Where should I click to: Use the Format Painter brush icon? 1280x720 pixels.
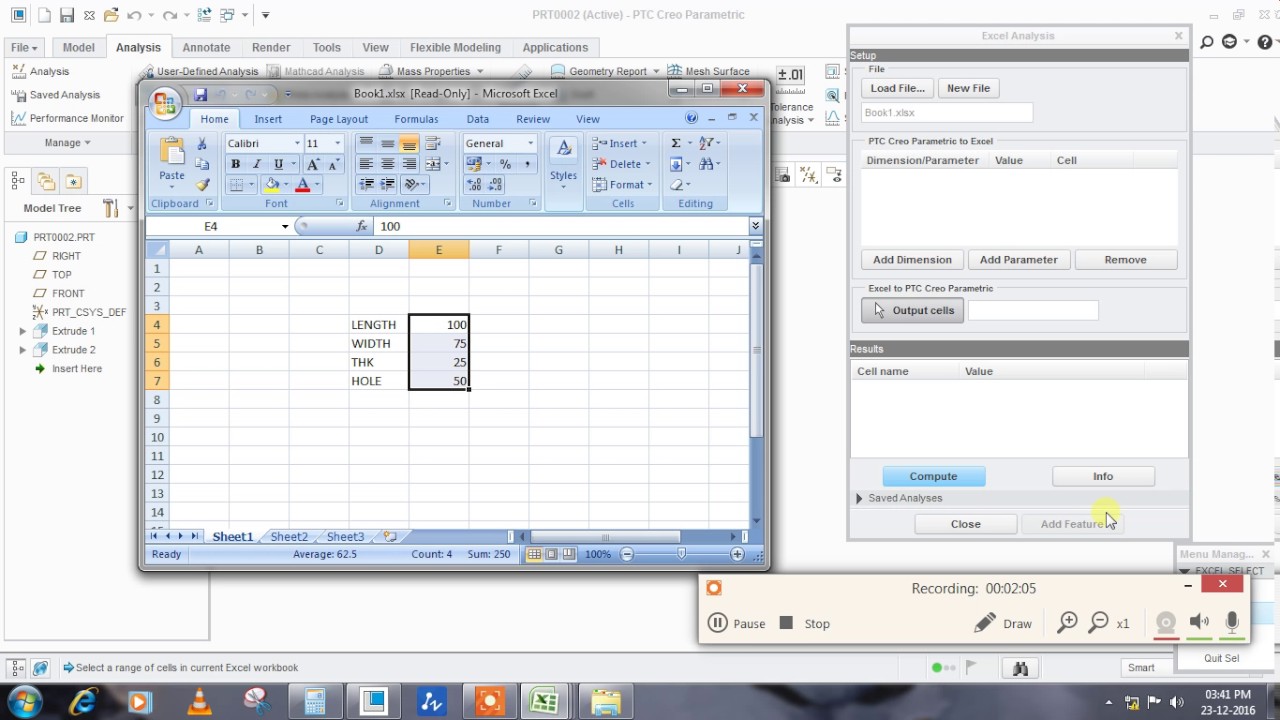pos(202,184)
